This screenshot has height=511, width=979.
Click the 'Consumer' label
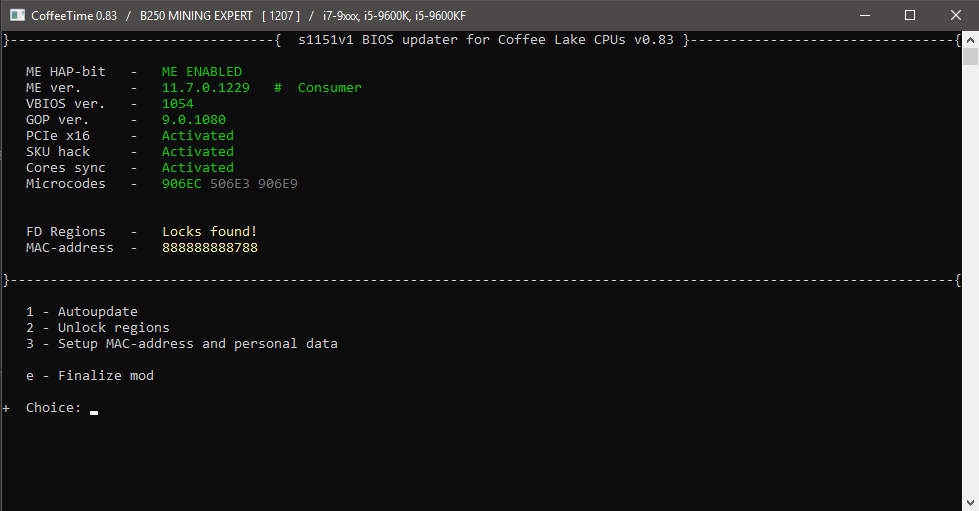pos(330,87)
